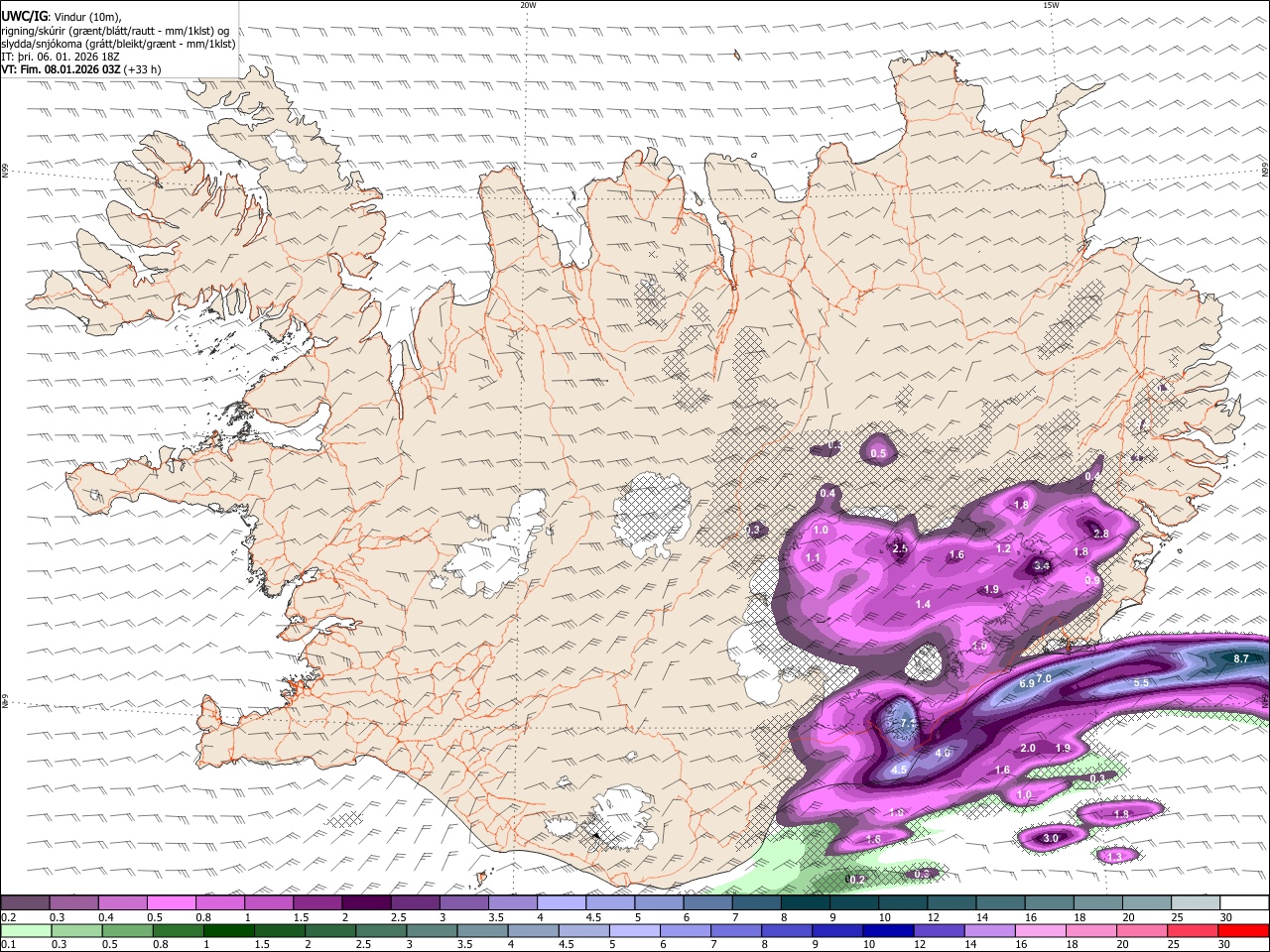Click the 2.0 value south of the coast

pos(1028,749)
